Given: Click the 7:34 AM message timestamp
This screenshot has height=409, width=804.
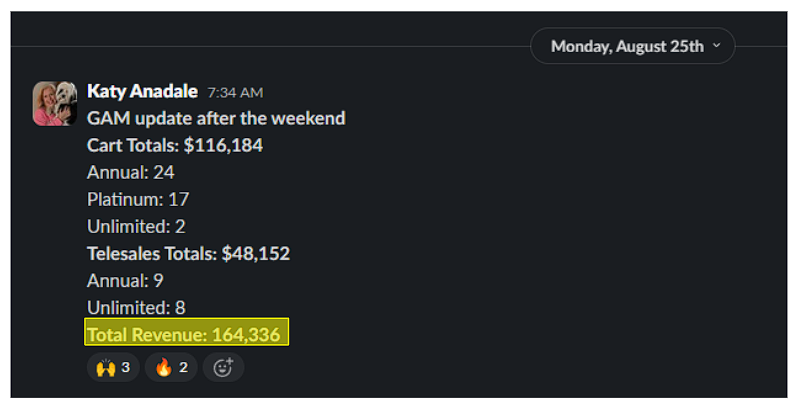Looking at the screenshot, I should tap(235, 92).
